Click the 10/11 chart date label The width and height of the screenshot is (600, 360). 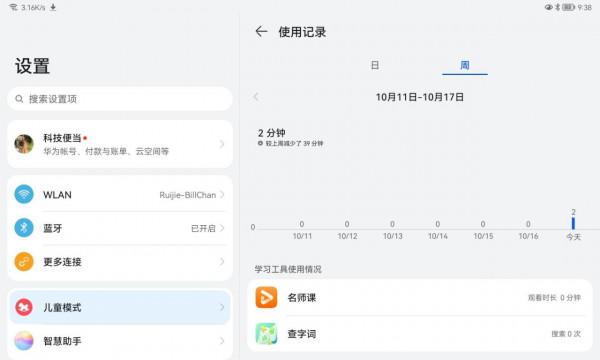pos(302,236)
